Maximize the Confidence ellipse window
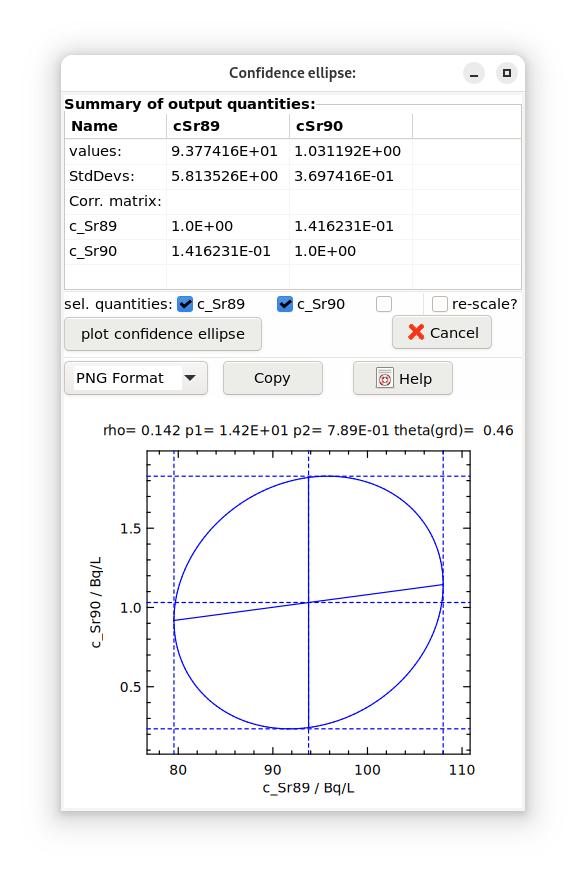586x878 pixels. [507, 73]
